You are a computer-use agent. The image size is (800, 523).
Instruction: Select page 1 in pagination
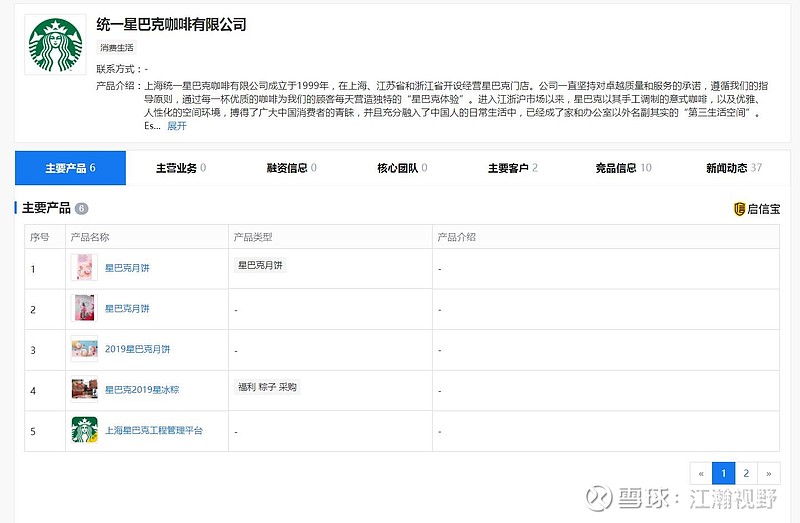click(723, 474)
